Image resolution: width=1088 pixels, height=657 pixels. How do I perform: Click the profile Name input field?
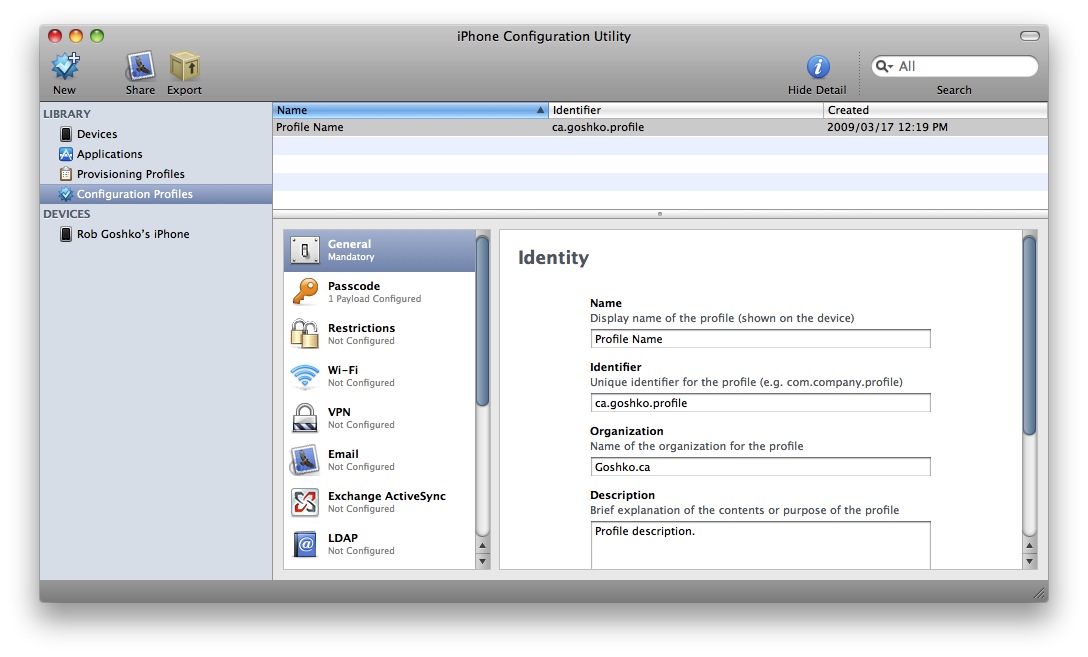click(x=760, y=339)
